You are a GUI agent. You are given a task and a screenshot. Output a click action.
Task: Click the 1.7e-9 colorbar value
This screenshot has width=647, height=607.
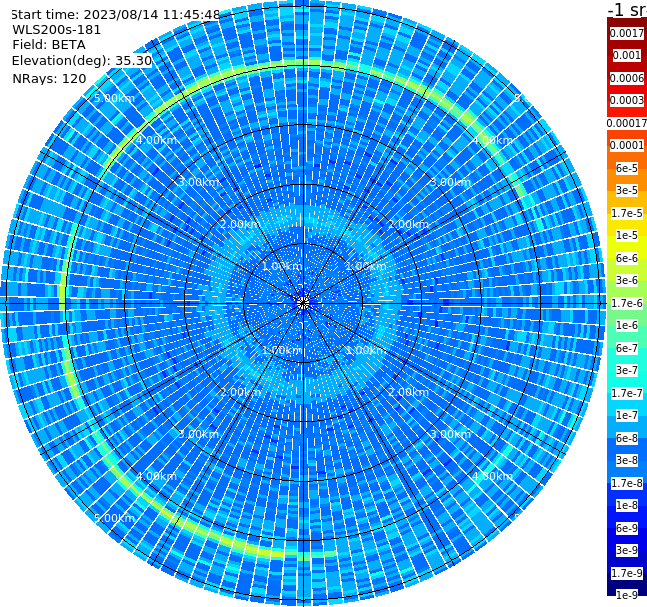627,573
